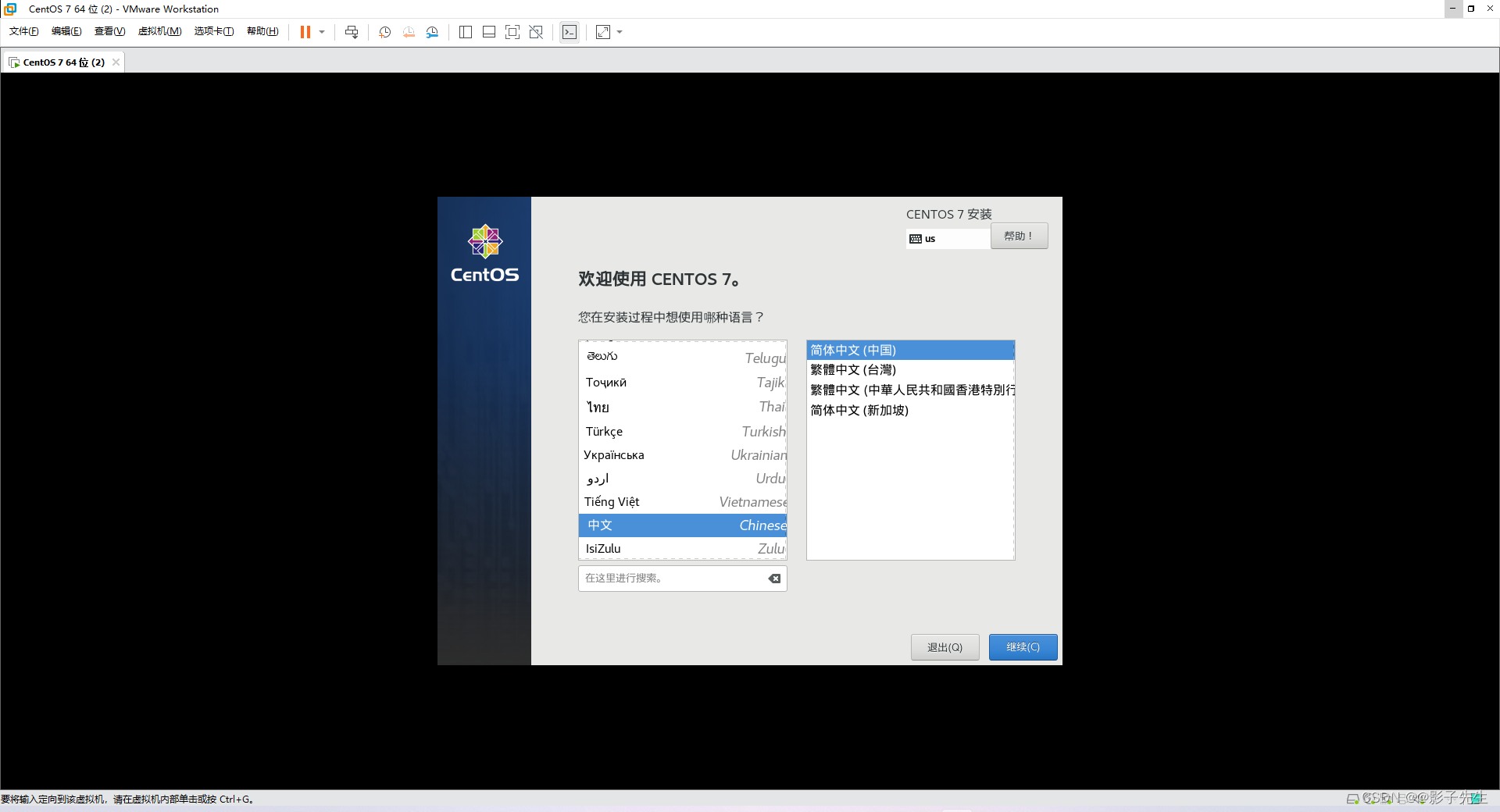This screenshot has width=1500, height=812.
Task: Open the stretch display dropdown arrow
Action: coord(620,32)
